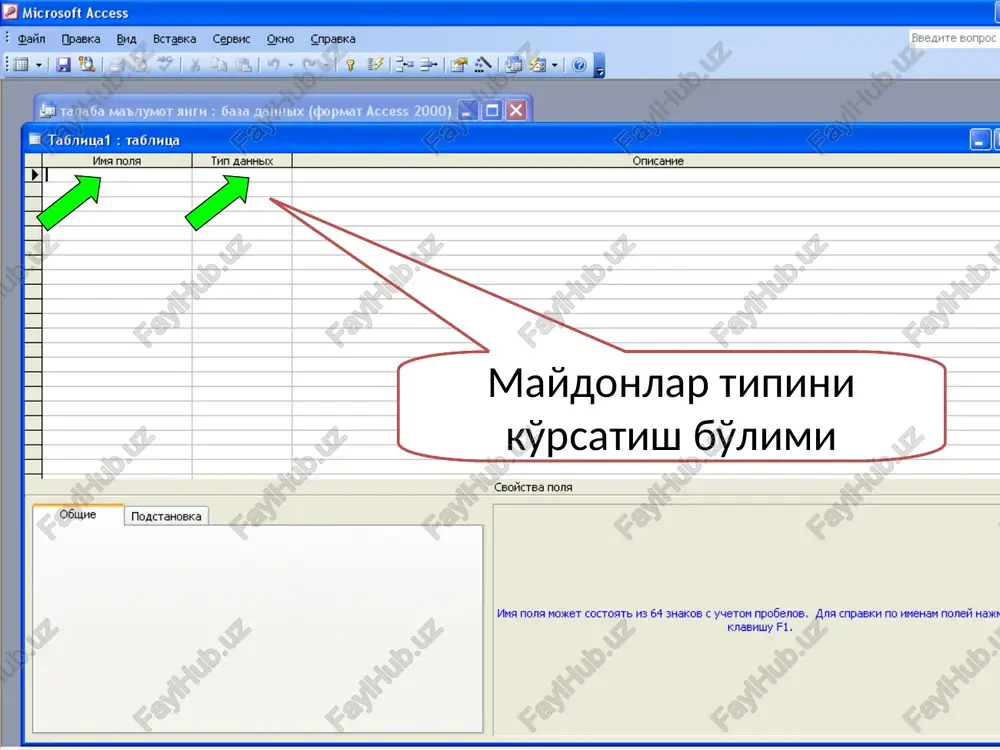Image resolution: width=1000 pixels, height=750 pixels.
Task: Minimize the Таблица1 table window
Action: (980, 140)
